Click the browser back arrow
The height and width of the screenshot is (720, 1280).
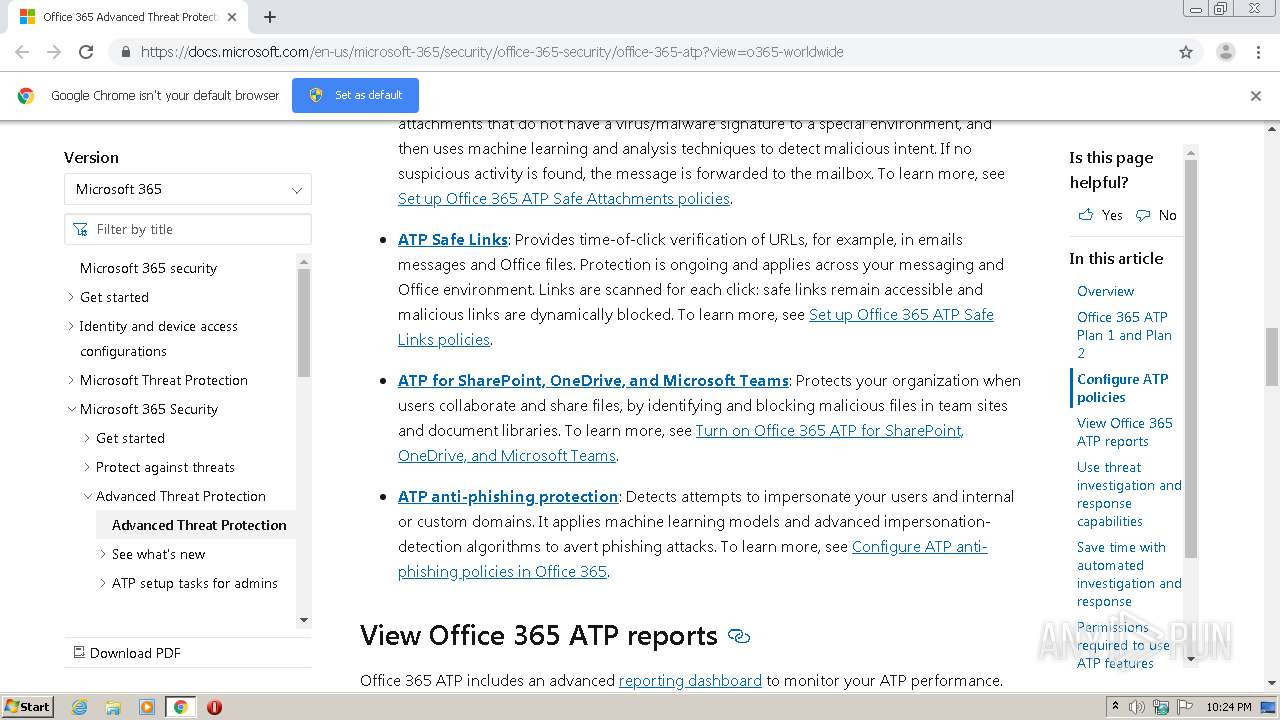click(22, 52)
